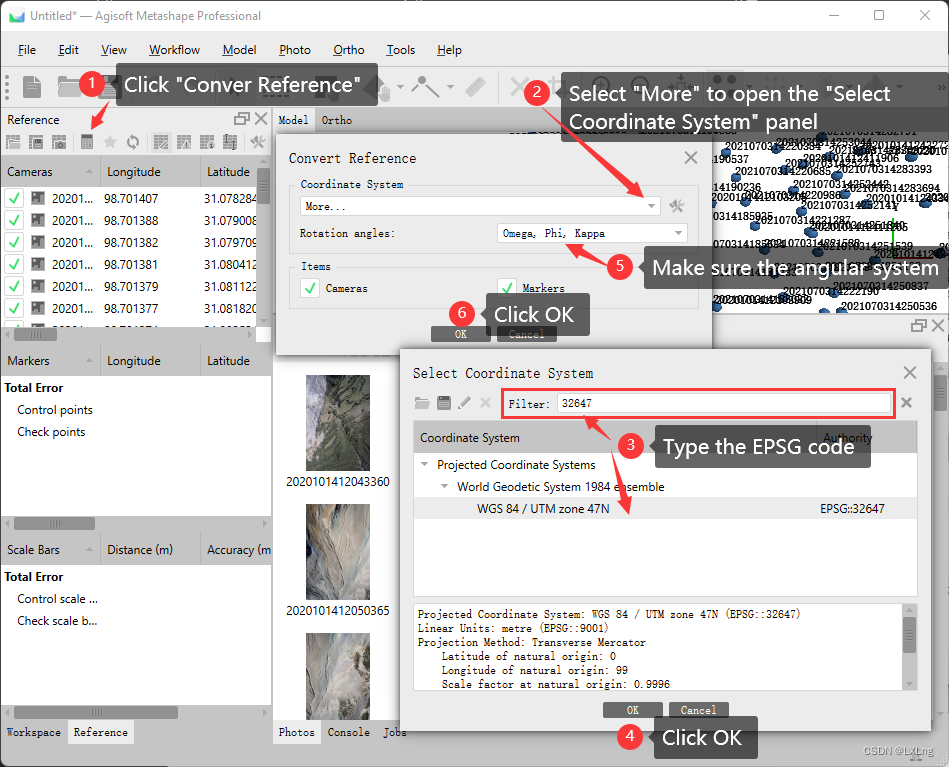
Task: Click photo thumbnail 2020101412050365
Action: tap(338, 551)
